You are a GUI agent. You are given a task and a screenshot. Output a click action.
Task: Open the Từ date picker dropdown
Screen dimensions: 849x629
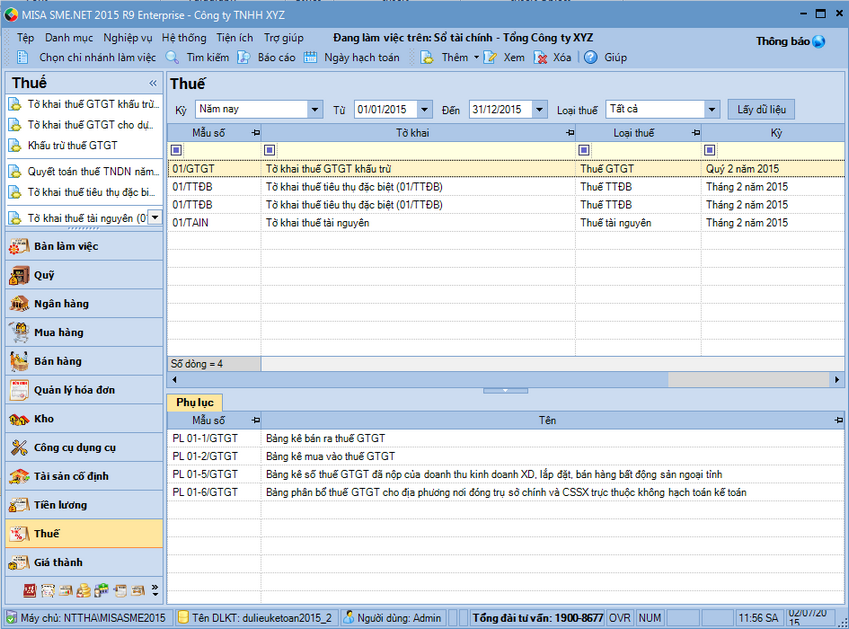click(x=424, y=109)
